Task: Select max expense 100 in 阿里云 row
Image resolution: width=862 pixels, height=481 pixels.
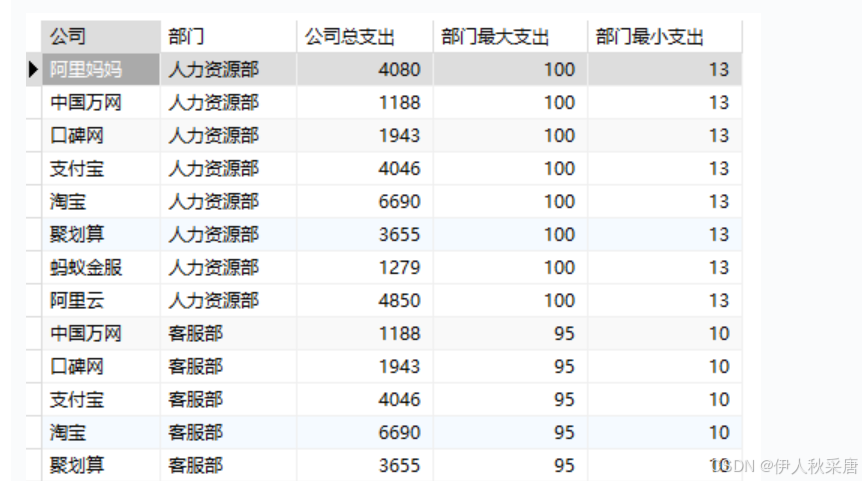Action: 510,301
